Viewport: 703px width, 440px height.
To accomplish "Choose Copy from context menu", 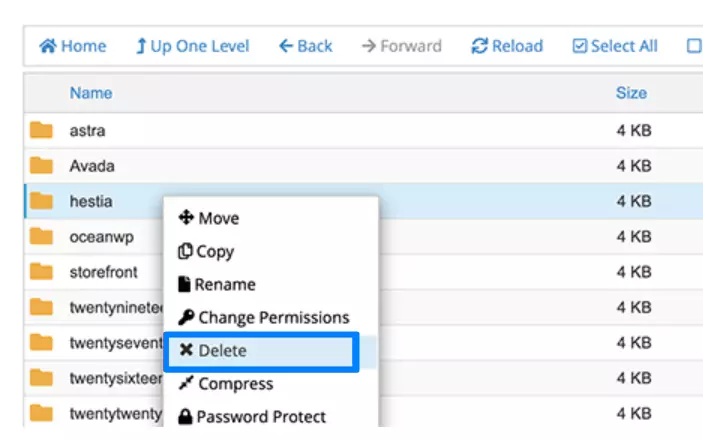I will pyautogui.click(x=207, y=251).
